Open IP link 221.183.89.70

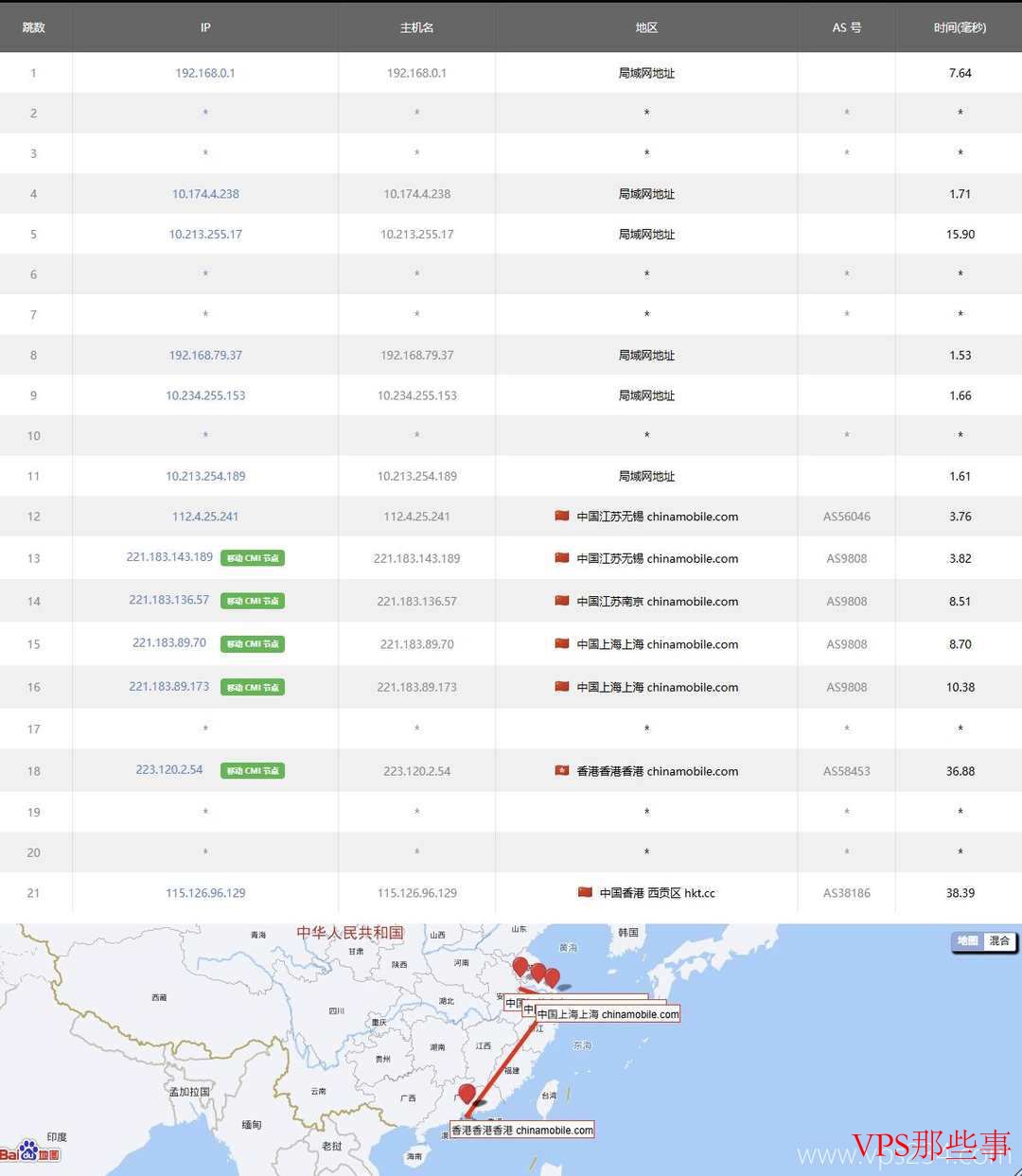click(x=169, y=642)
